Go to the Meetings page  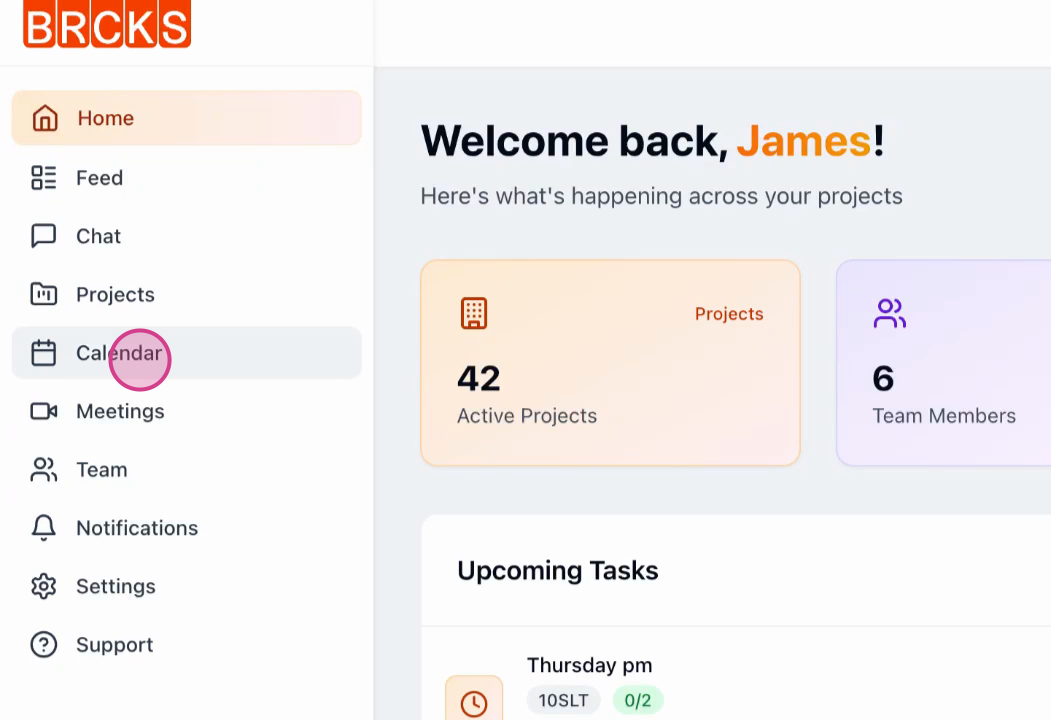(x=187, y=411)
